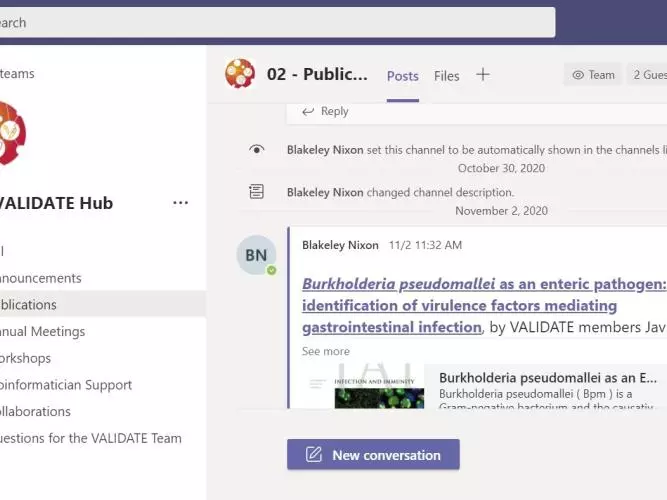Open the Guests button in header
This screenshot has height=500, width=667.
pos(648,75)
